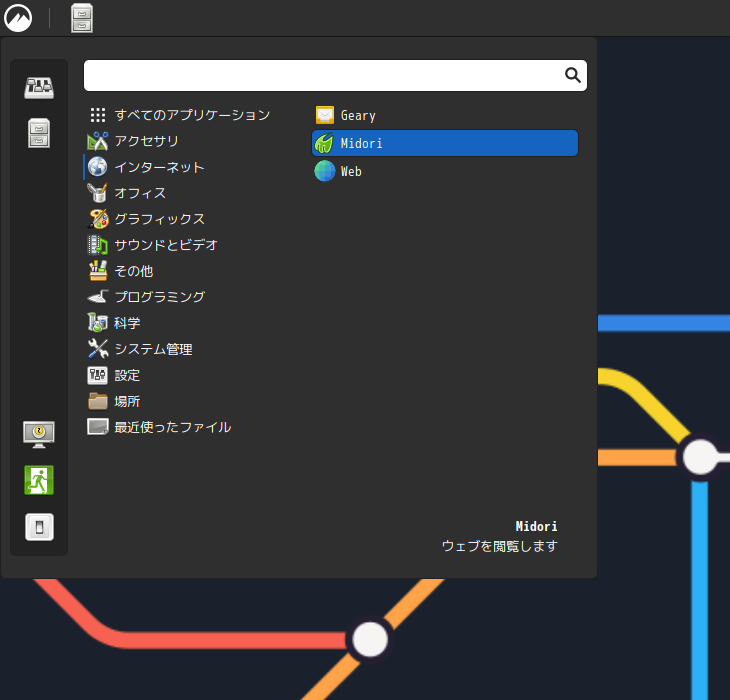Viewport: 730px width, 700px height.
Task: Click the Midori green leaf icon
Action: coord(324,143)
